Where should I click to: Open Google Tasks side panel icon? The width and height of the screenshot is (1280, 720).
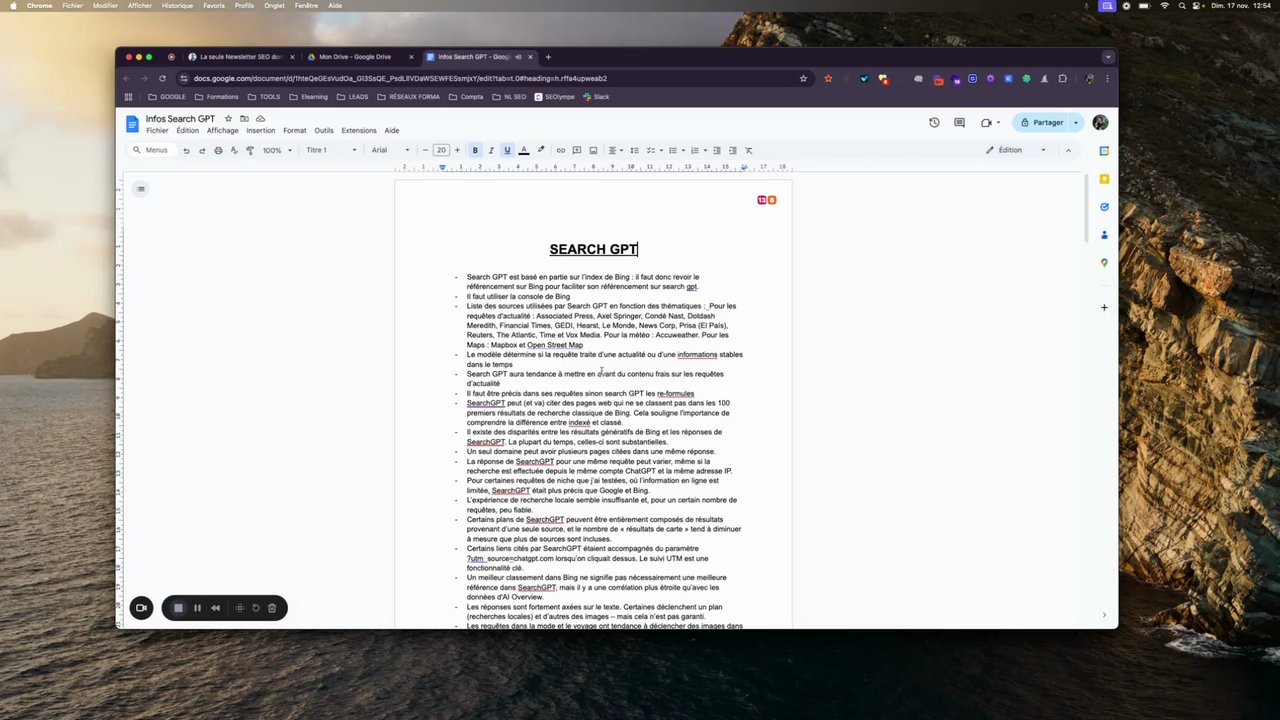click(x=1104, y=207)
